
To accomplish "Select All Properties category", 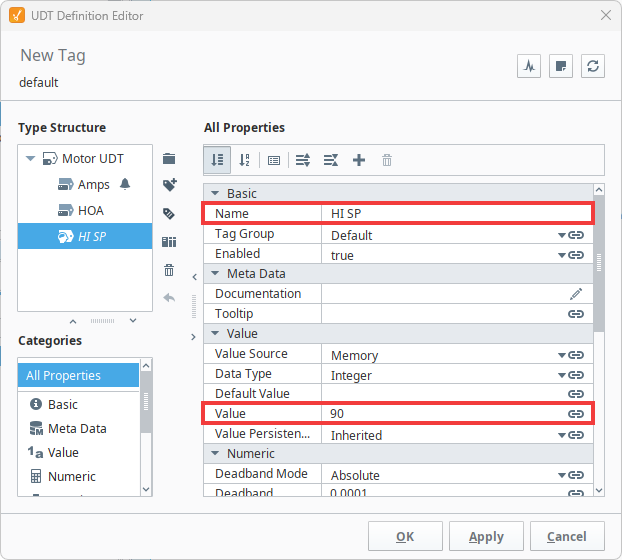I will pos(79,375).
